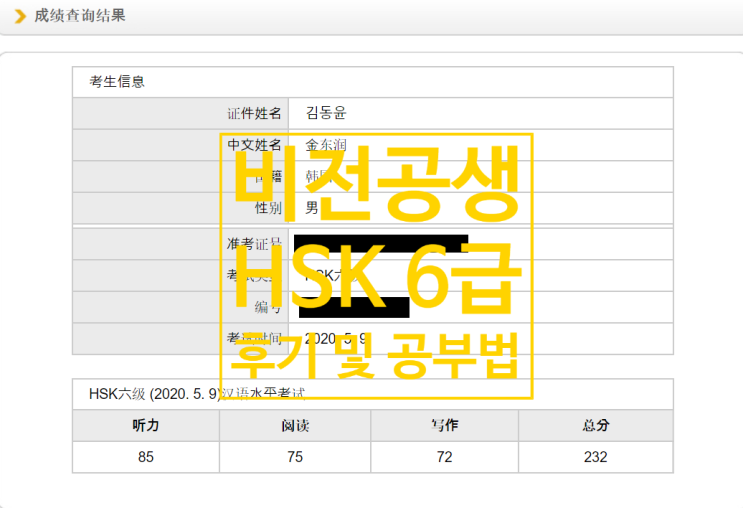Click the 写作 column header
The image size is (743, 508).
(x=444, y=426)
